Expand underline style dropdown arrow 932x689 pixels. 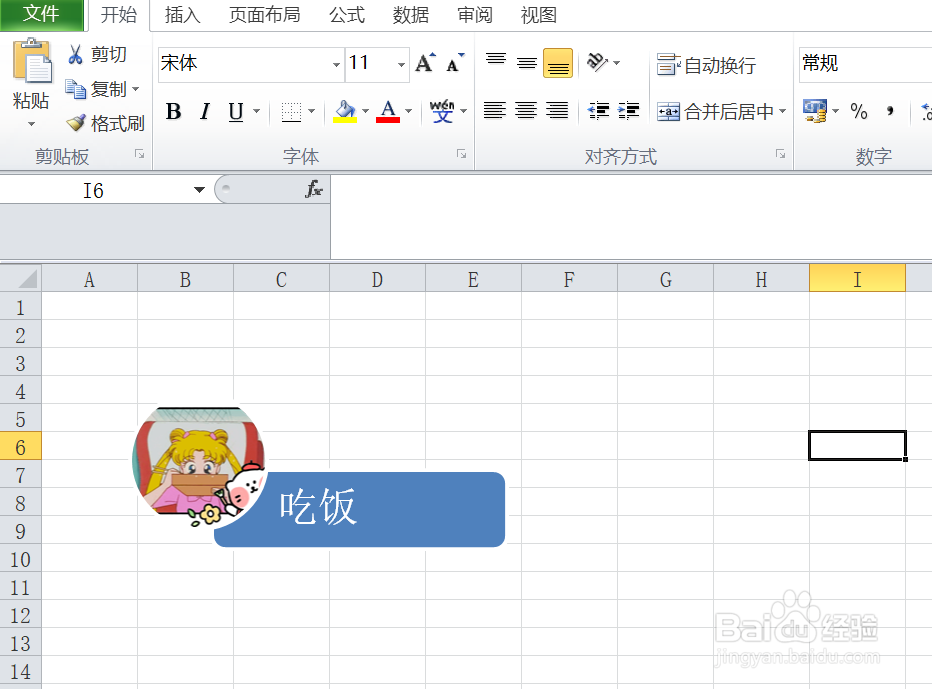257,111
